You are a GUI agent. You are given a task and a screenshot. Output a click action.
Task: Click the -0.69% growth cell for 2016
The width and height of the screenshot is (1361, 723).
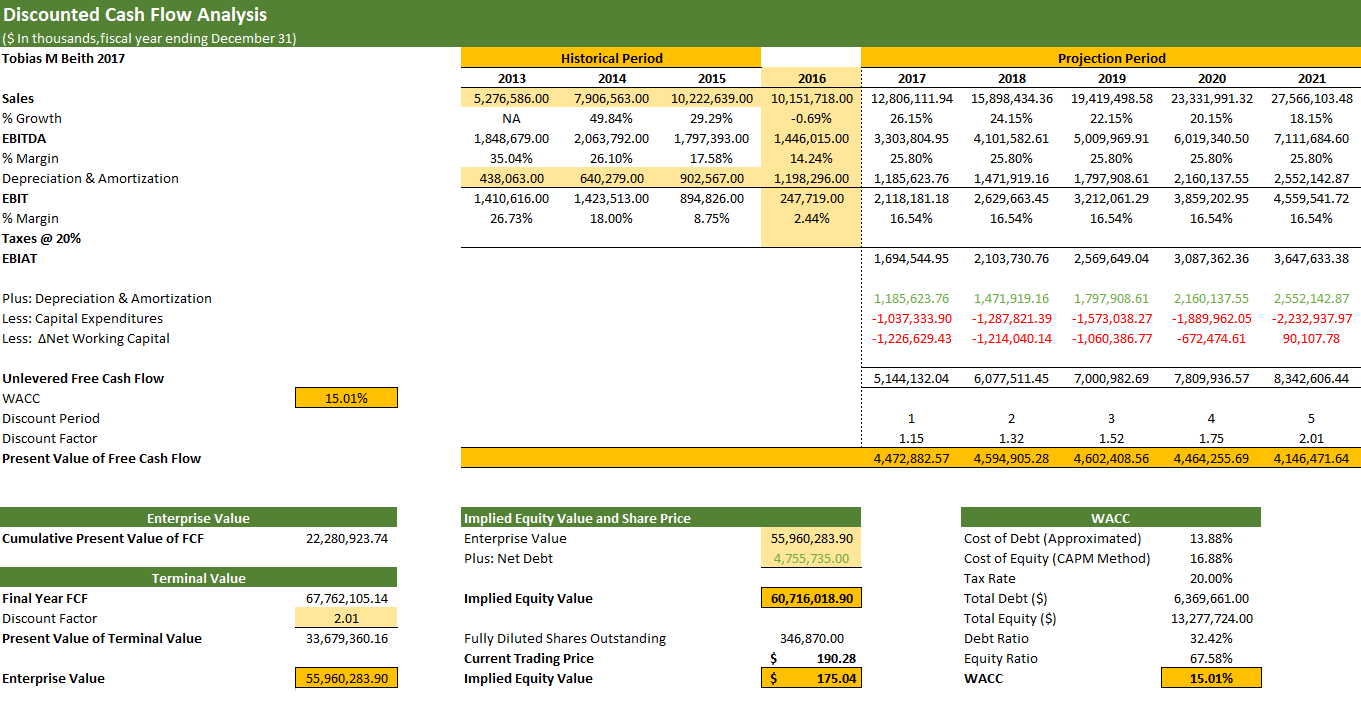(811, 118)
